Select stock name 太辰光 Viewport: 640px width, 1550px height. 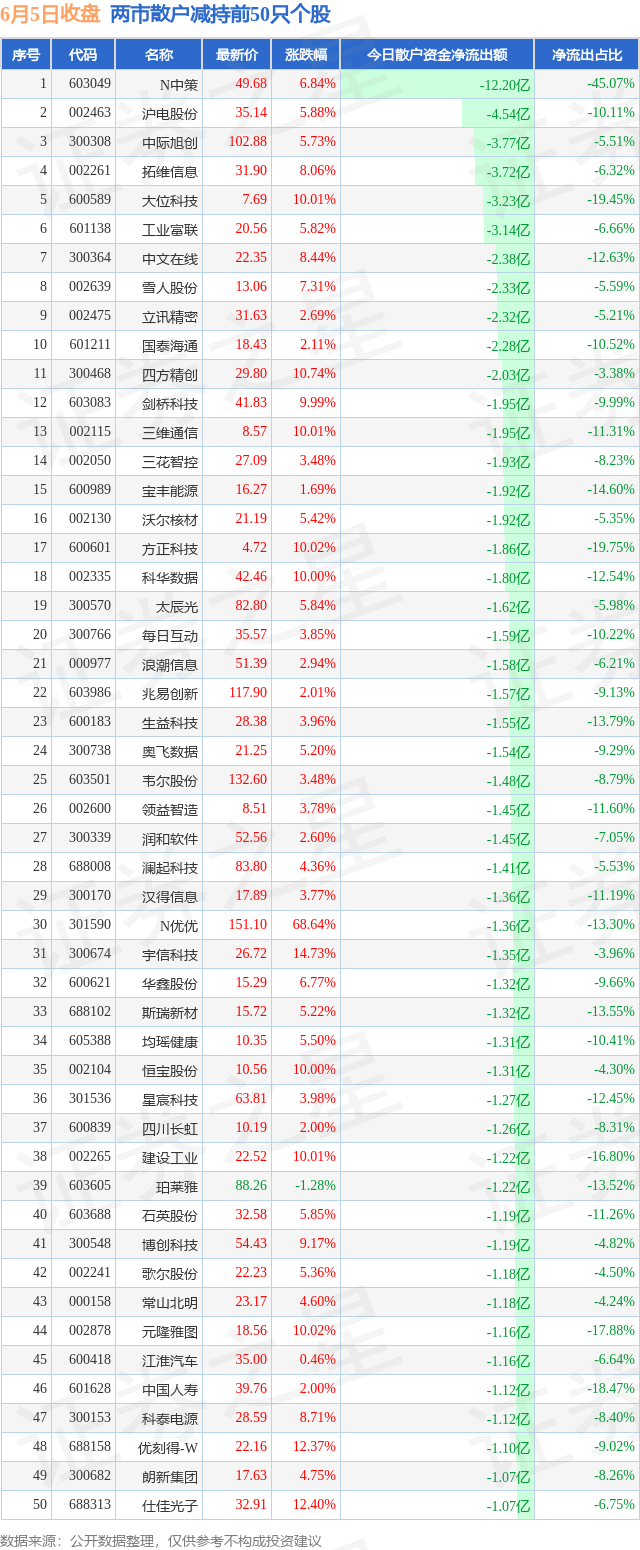coord(177,606)
